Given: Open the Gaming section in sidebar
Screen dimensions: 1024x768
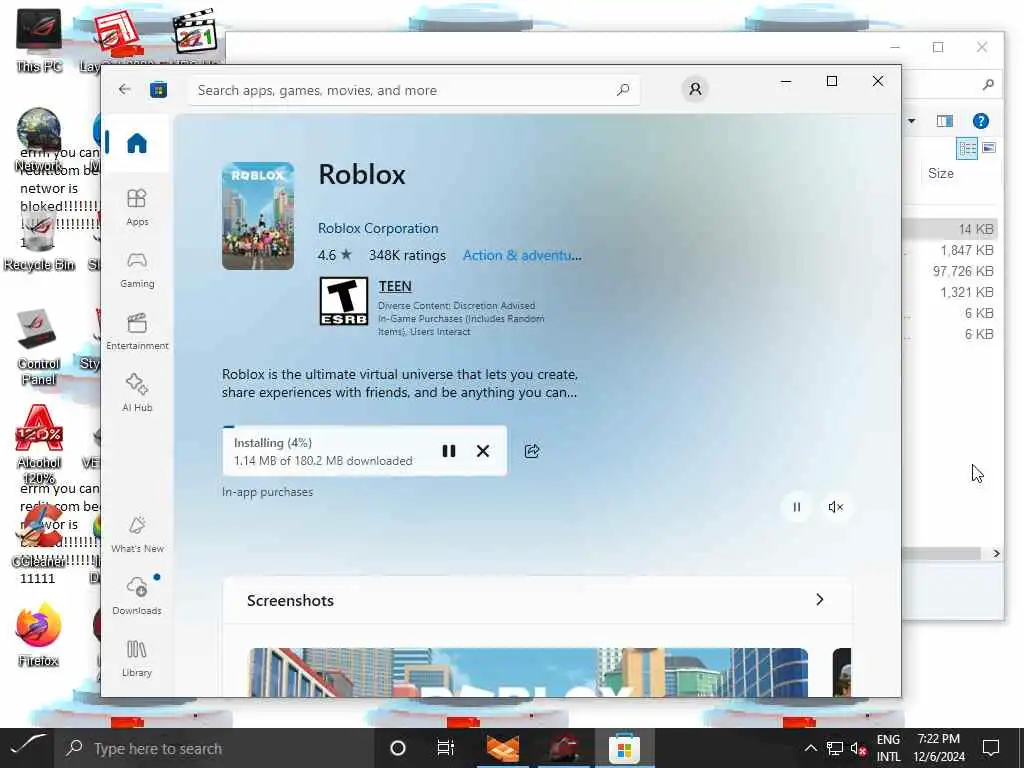Looking at the screenshot, I should pyautogui.click(x=136, y=269).
